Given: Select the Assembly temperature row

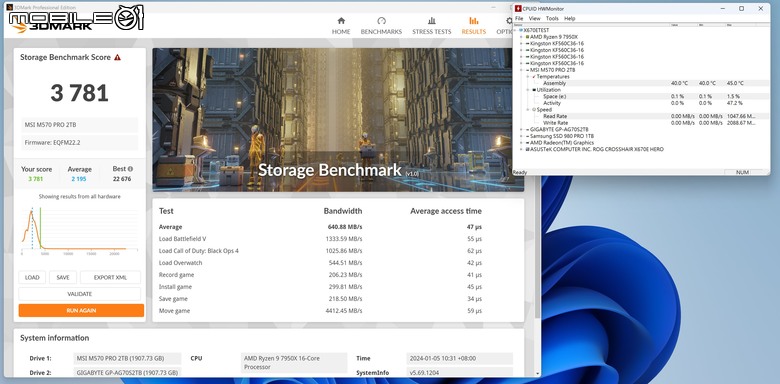Looking at the screenshot, I should click(x=641, y=83).
